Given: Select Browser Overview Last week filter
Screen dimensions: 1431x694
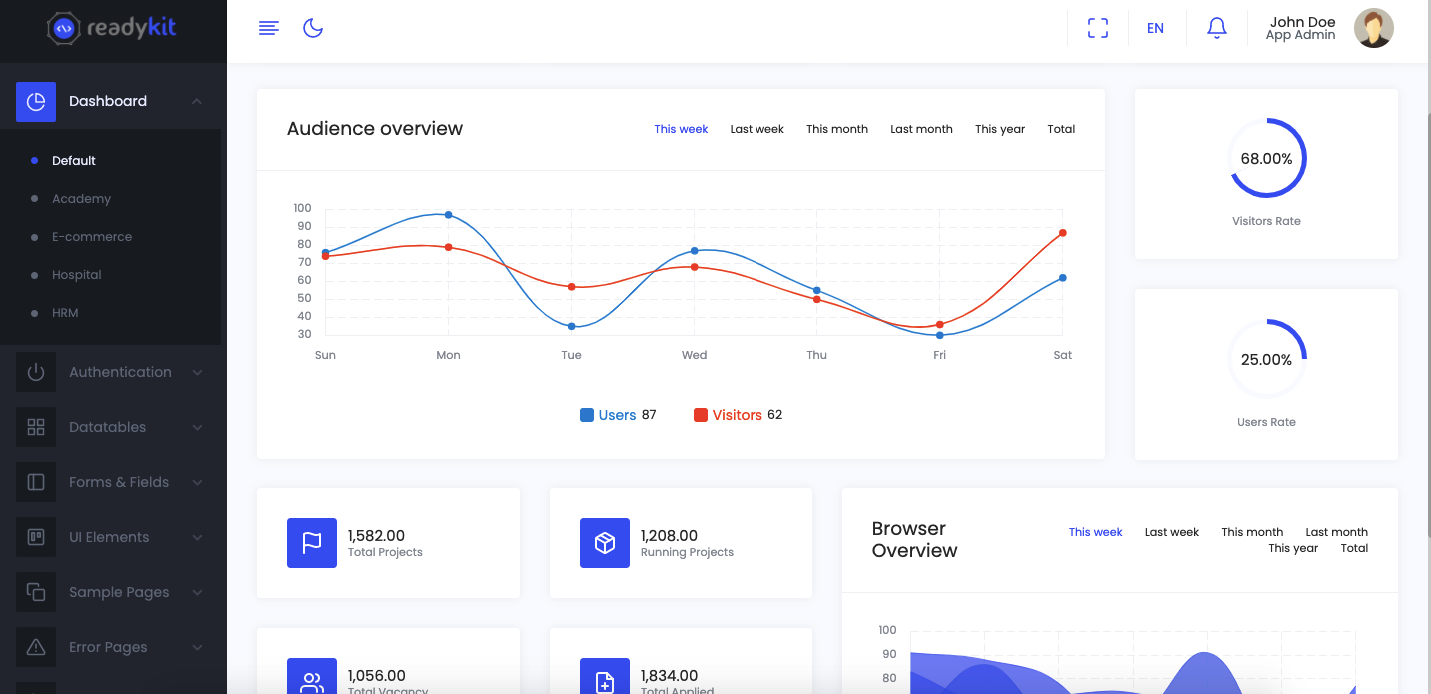Looking at the screenshot, I should [x=1171, y=532].
